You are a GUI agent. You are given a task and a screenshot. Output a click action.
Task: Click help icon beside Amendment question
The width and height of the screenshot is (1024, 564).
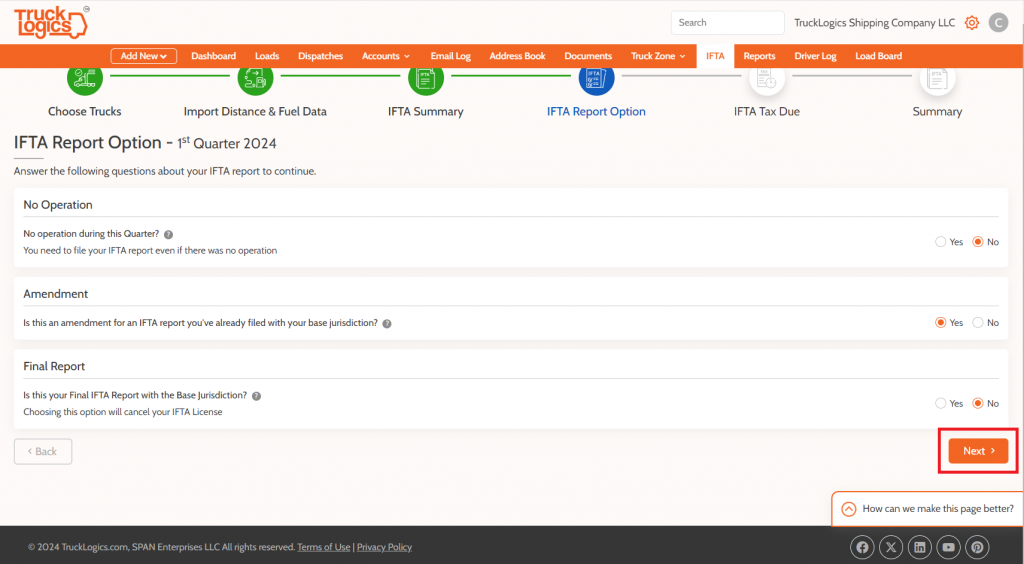click(x=387, y=324)
